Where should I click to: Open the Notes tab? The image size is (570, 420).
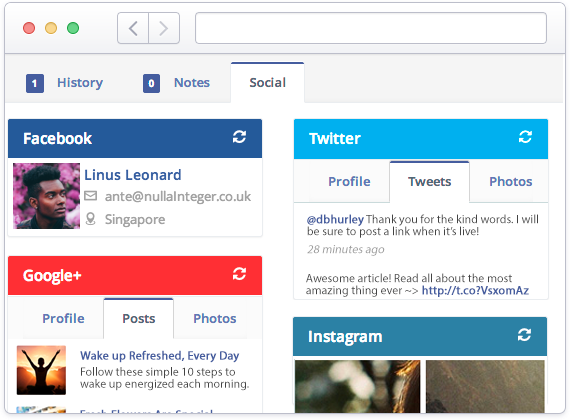tap(177, 83)
